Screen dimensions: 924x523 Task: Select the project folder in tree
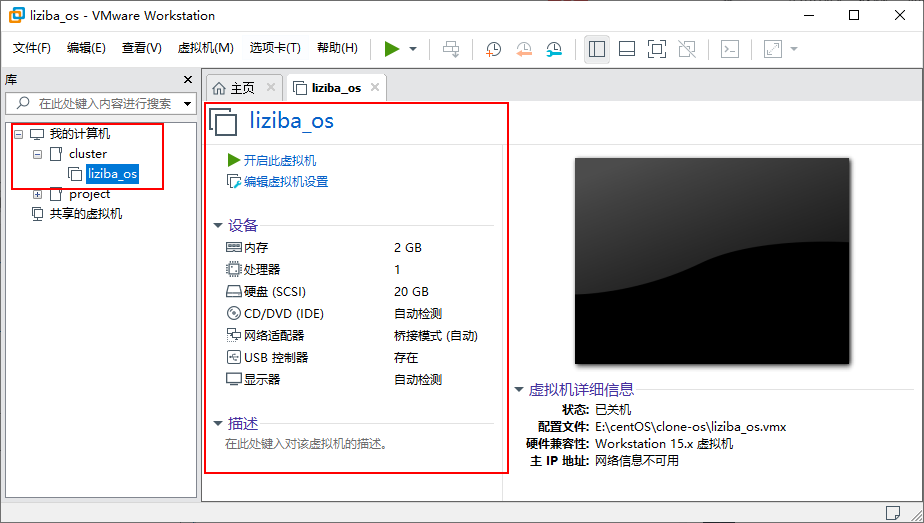coord(90,194)
